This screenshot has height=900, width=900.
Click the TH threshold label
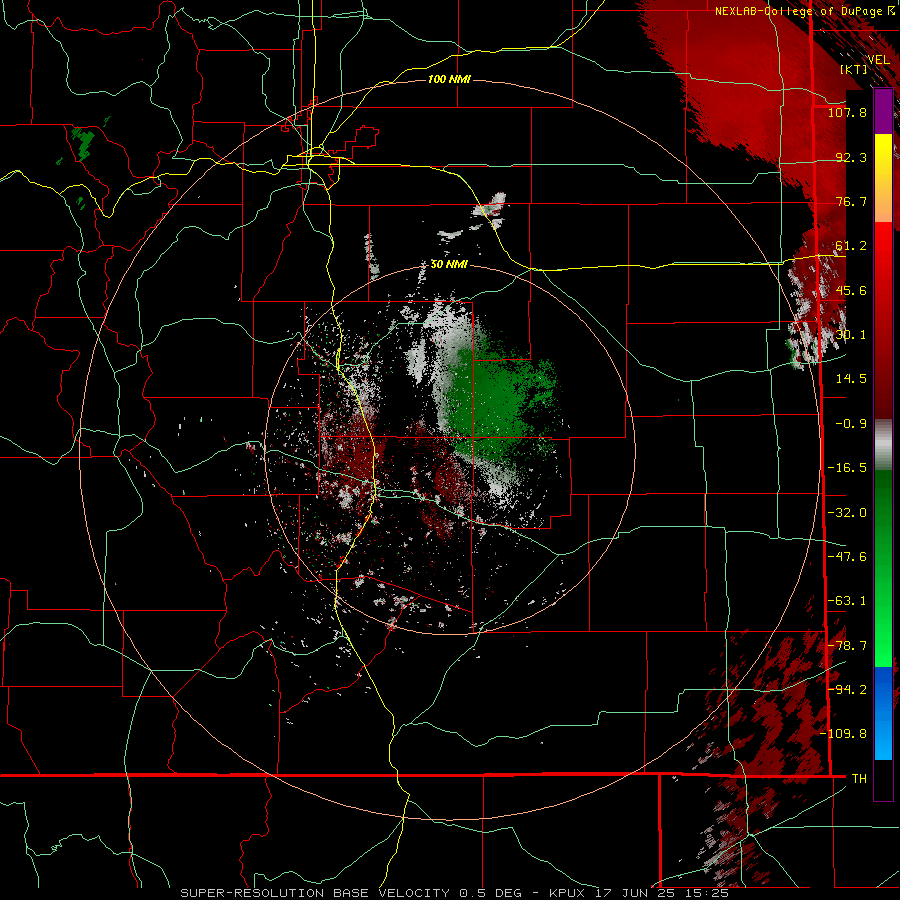[x=859, y=779]
